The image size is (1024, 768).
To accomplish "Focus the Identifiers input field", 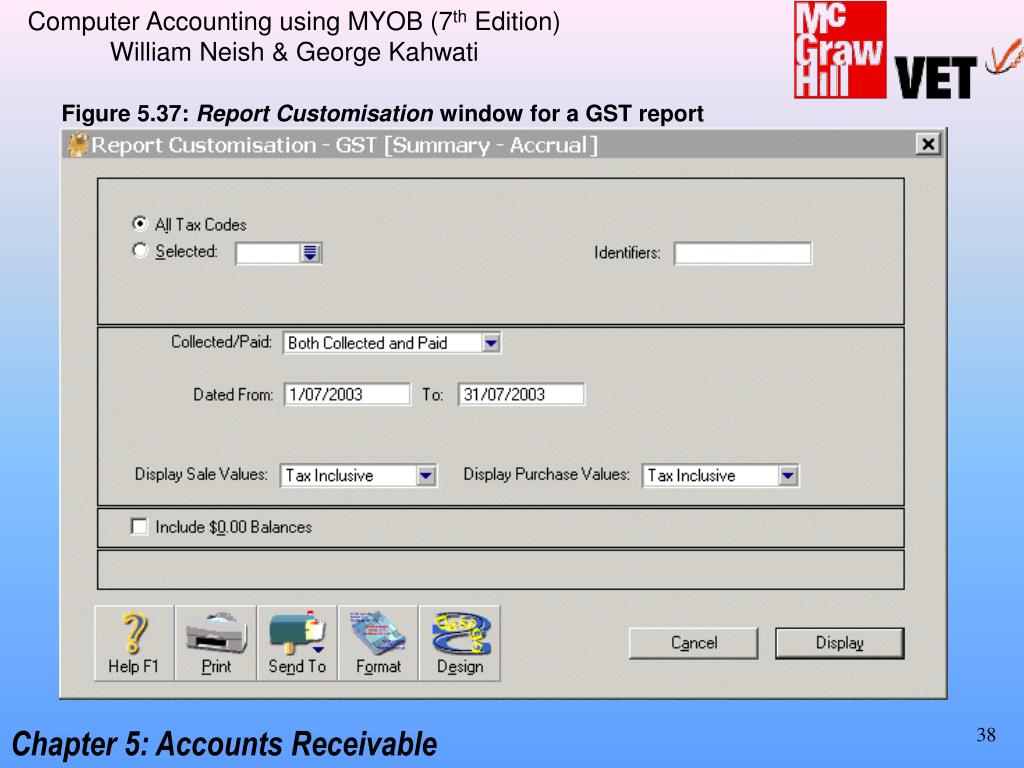I will (x=743, y=253).
